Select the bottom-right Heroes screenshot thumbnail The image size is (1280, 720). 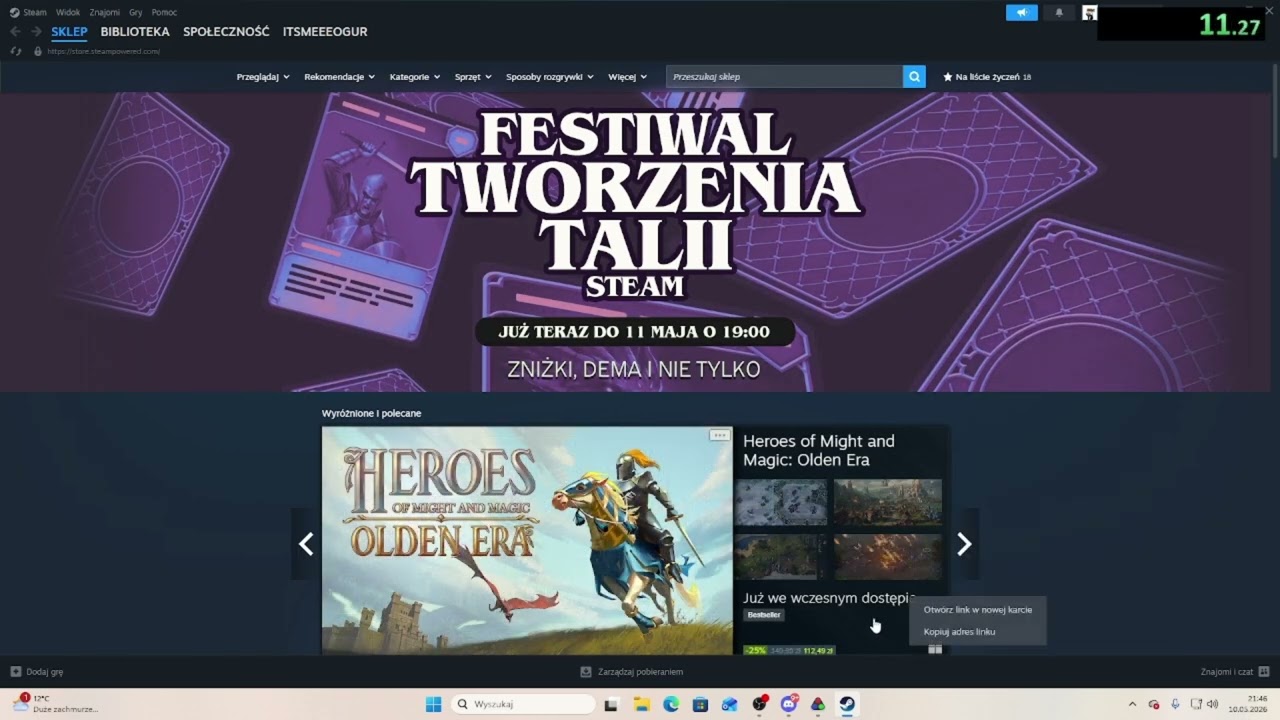point(888,556)
